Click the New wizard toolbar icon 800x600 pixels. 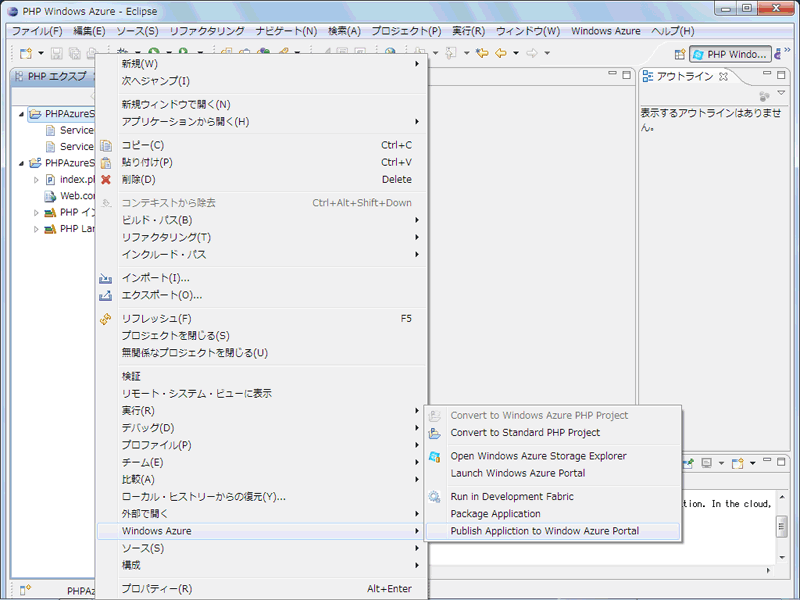(x=26, y=53)
